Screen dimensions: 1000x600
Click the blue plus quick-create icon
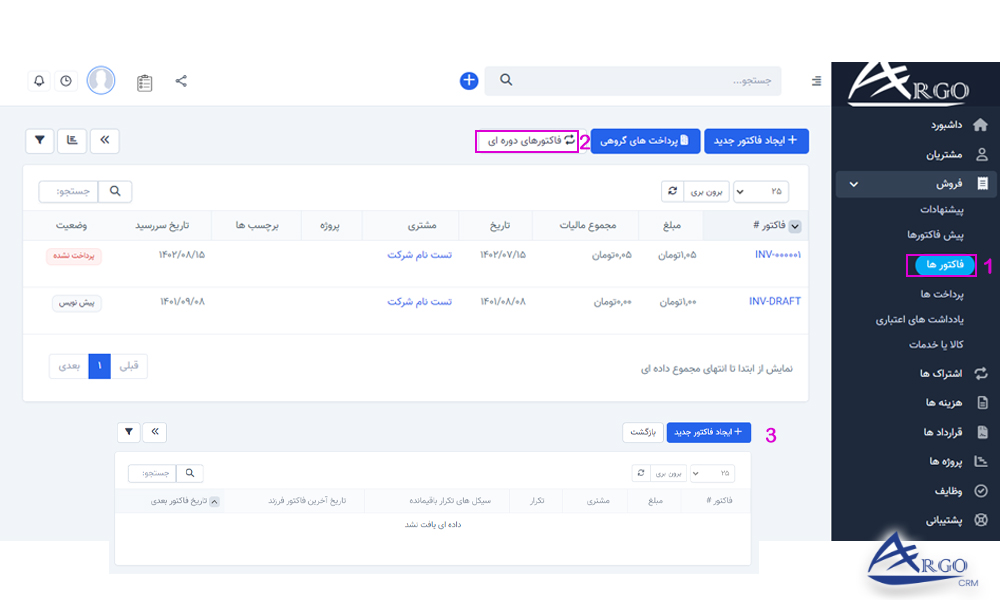[x=468, y=80]
